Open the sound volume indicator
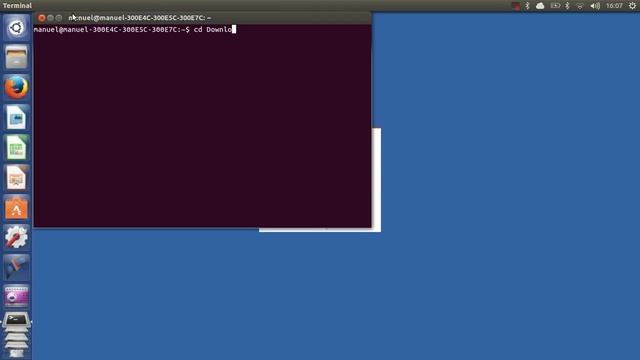The height and width of the screenshot is (360, 640). [x=595, y=6]
